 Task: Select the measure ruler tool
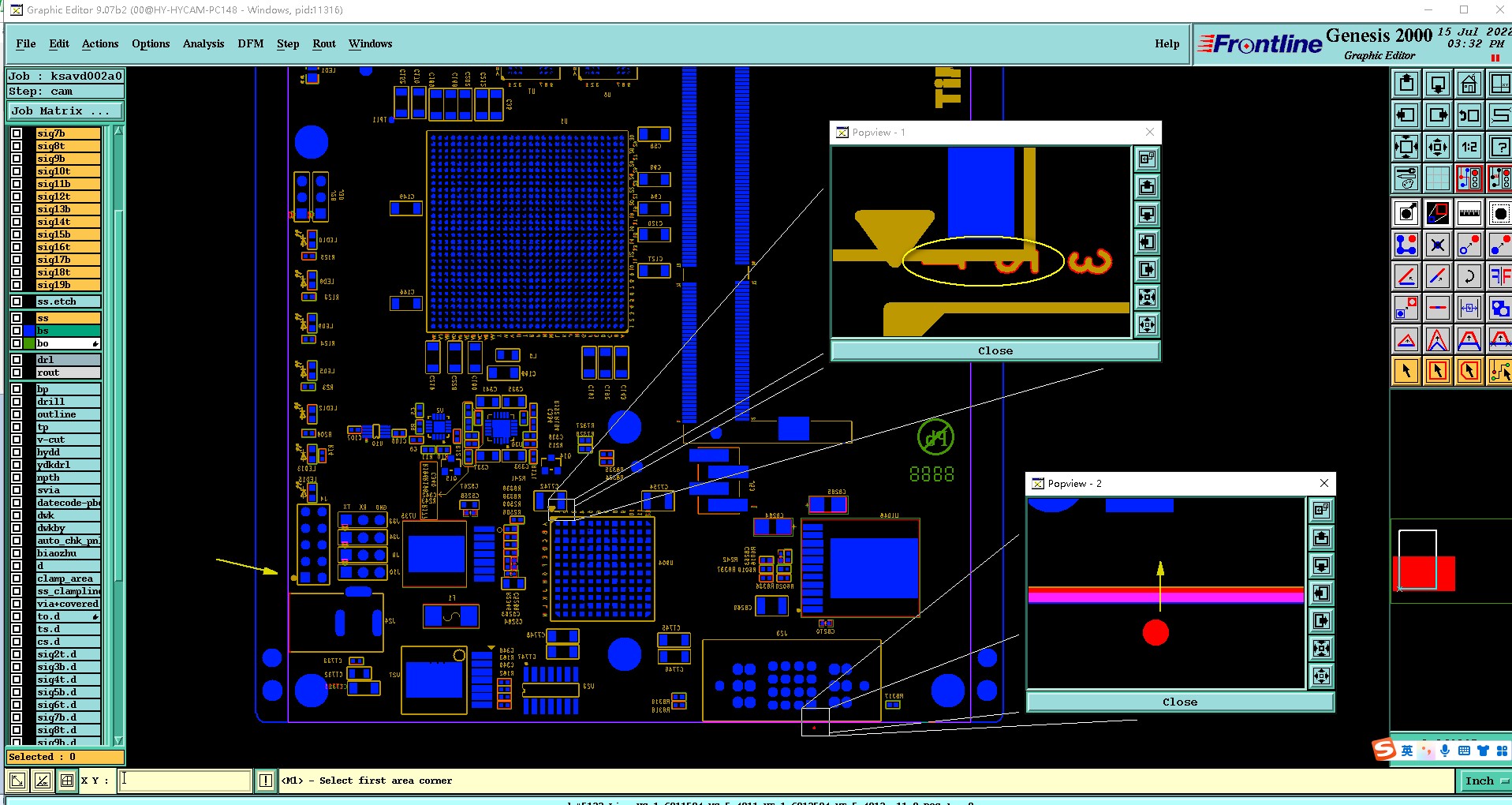(1469, 213)
